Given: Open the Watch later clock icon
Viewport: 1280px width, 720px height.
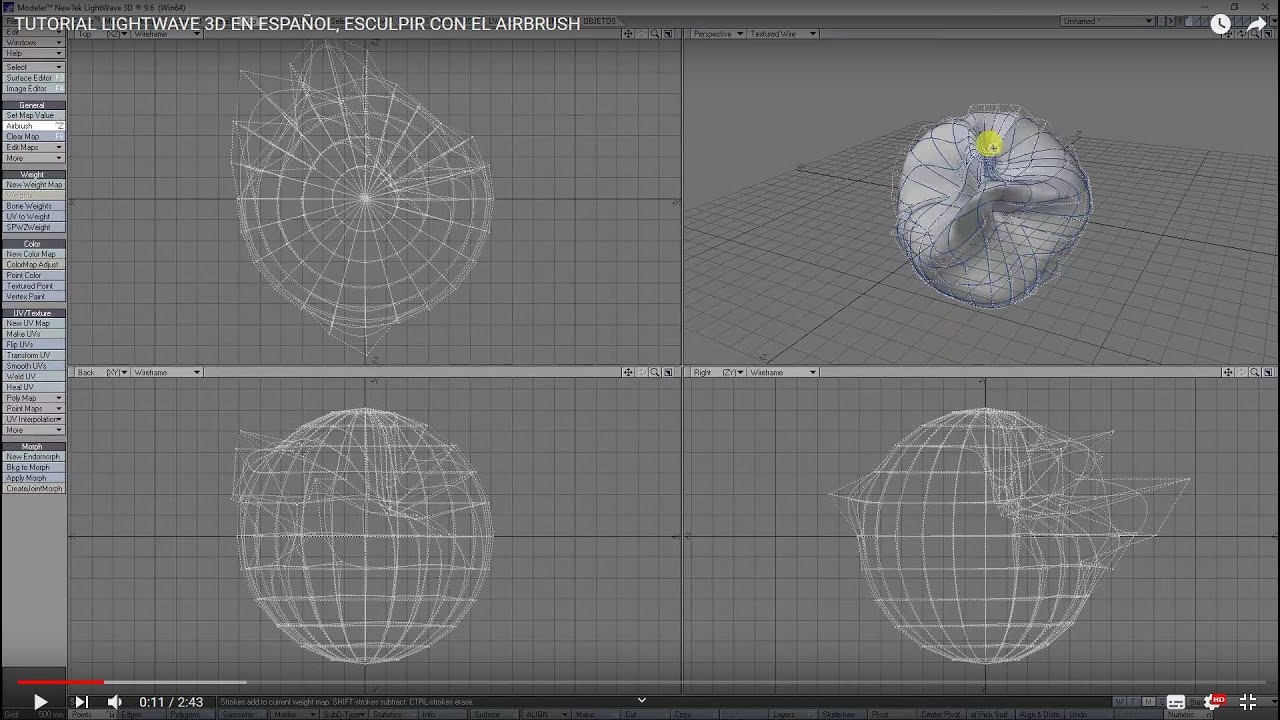Looking at the screenshot, I should tap(1220, 24).
